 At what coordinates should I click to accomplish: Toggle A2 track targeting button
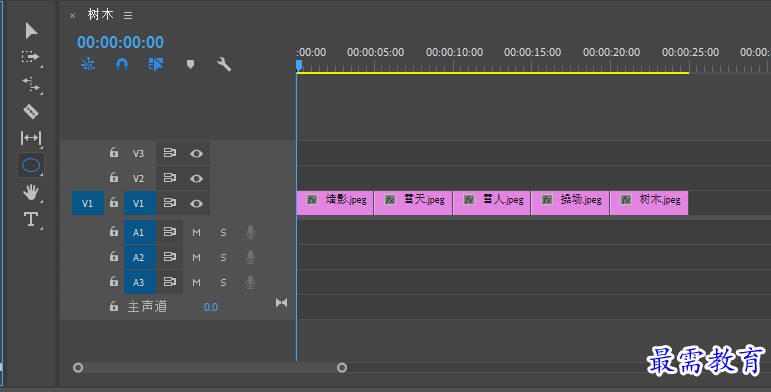click(140, 257)
